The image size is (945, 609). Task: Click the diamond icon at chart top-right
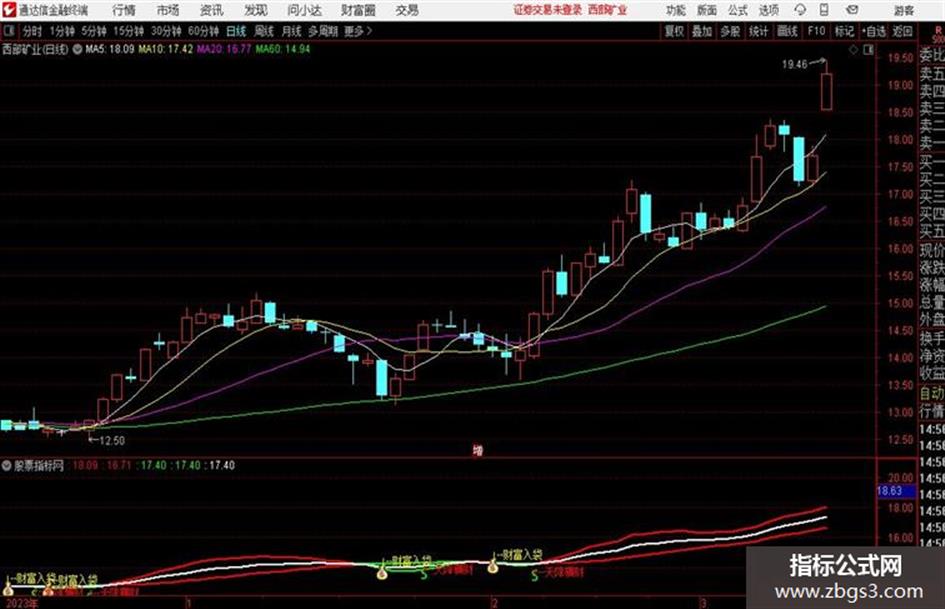coord(853,50)
